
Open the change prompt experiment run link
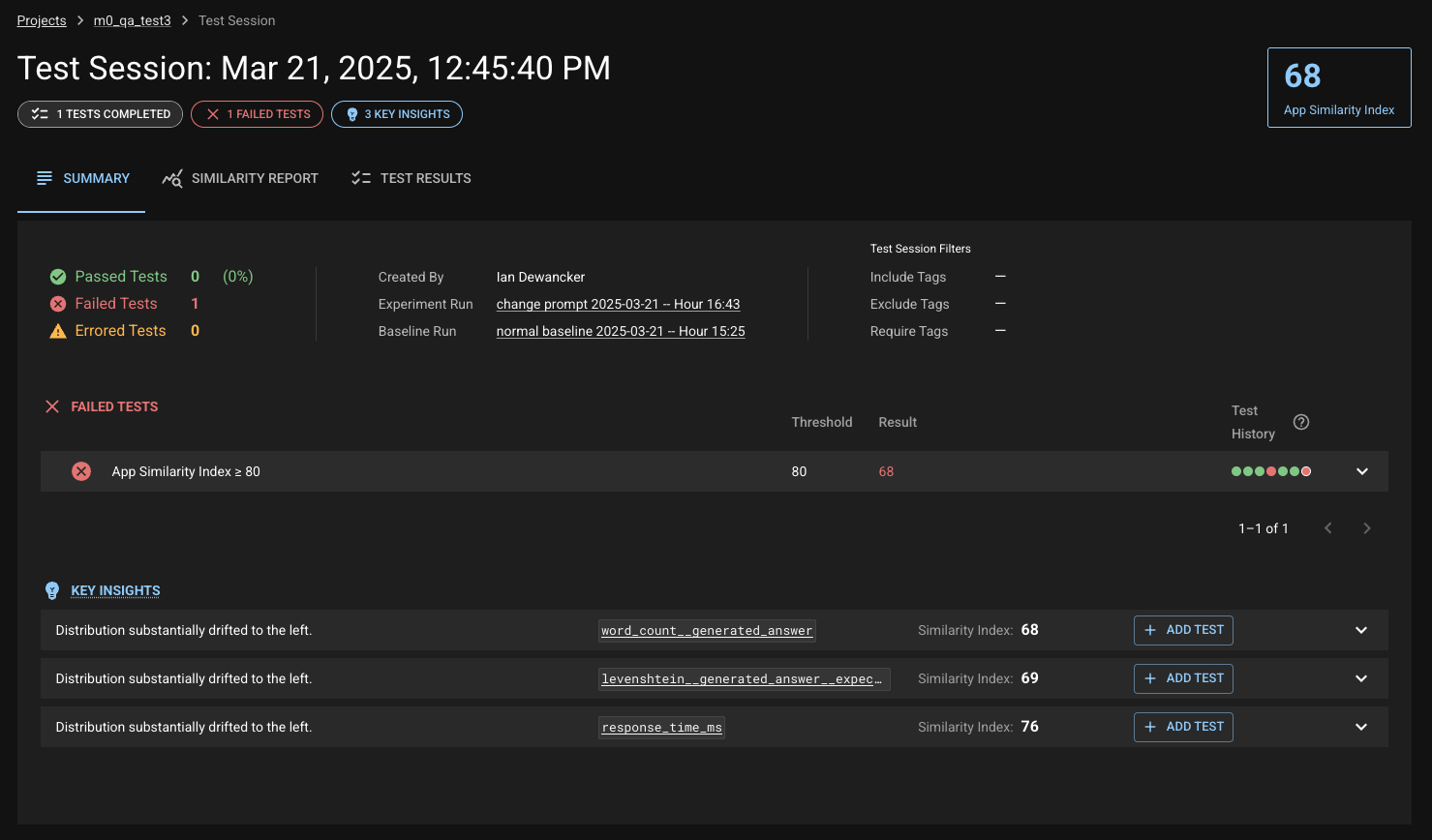point(618,304)
